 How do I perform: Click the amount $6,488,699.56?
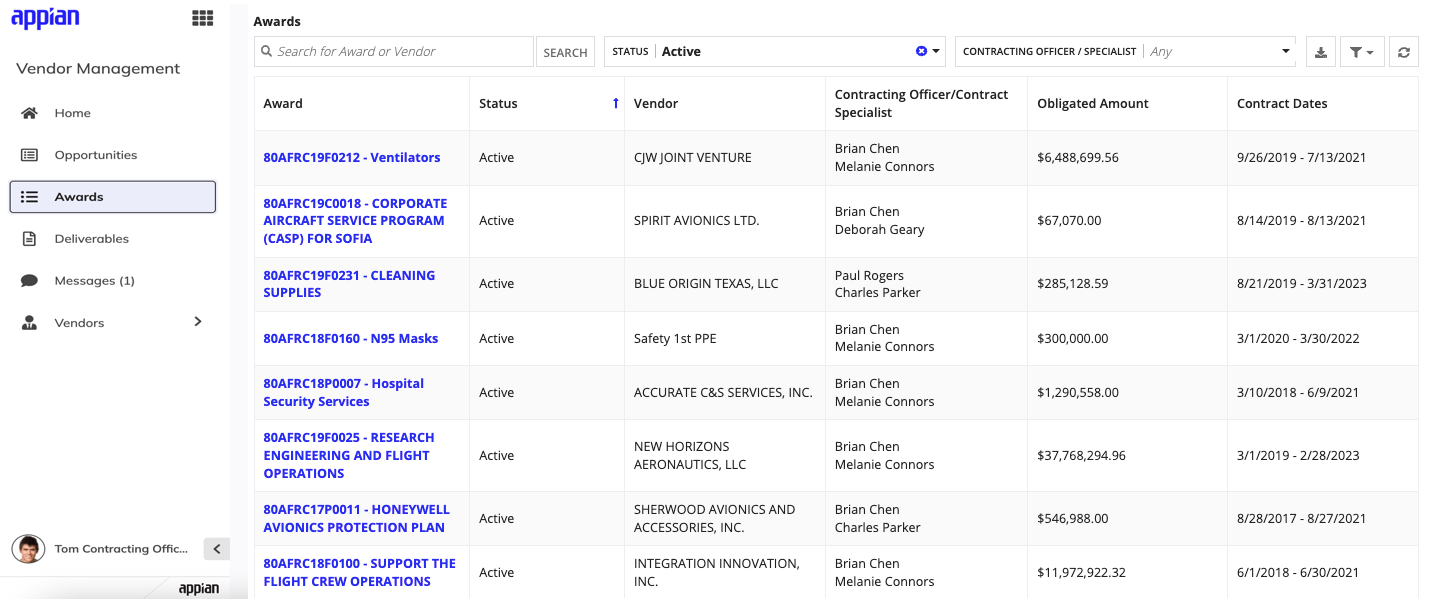(x=1078, y=158)
